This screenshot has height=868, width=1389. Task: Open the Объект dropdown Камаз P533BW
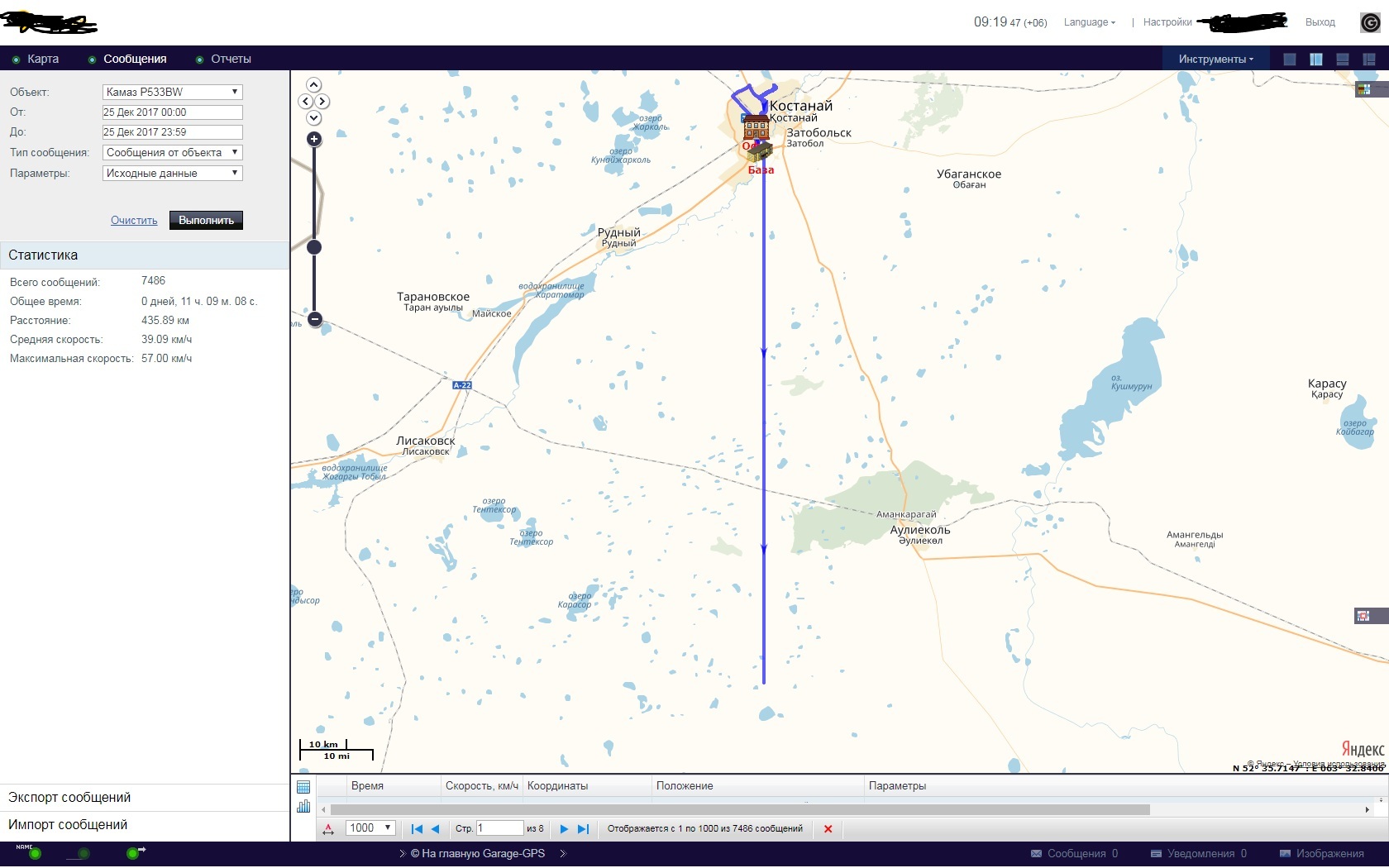(x=172, y=92)
